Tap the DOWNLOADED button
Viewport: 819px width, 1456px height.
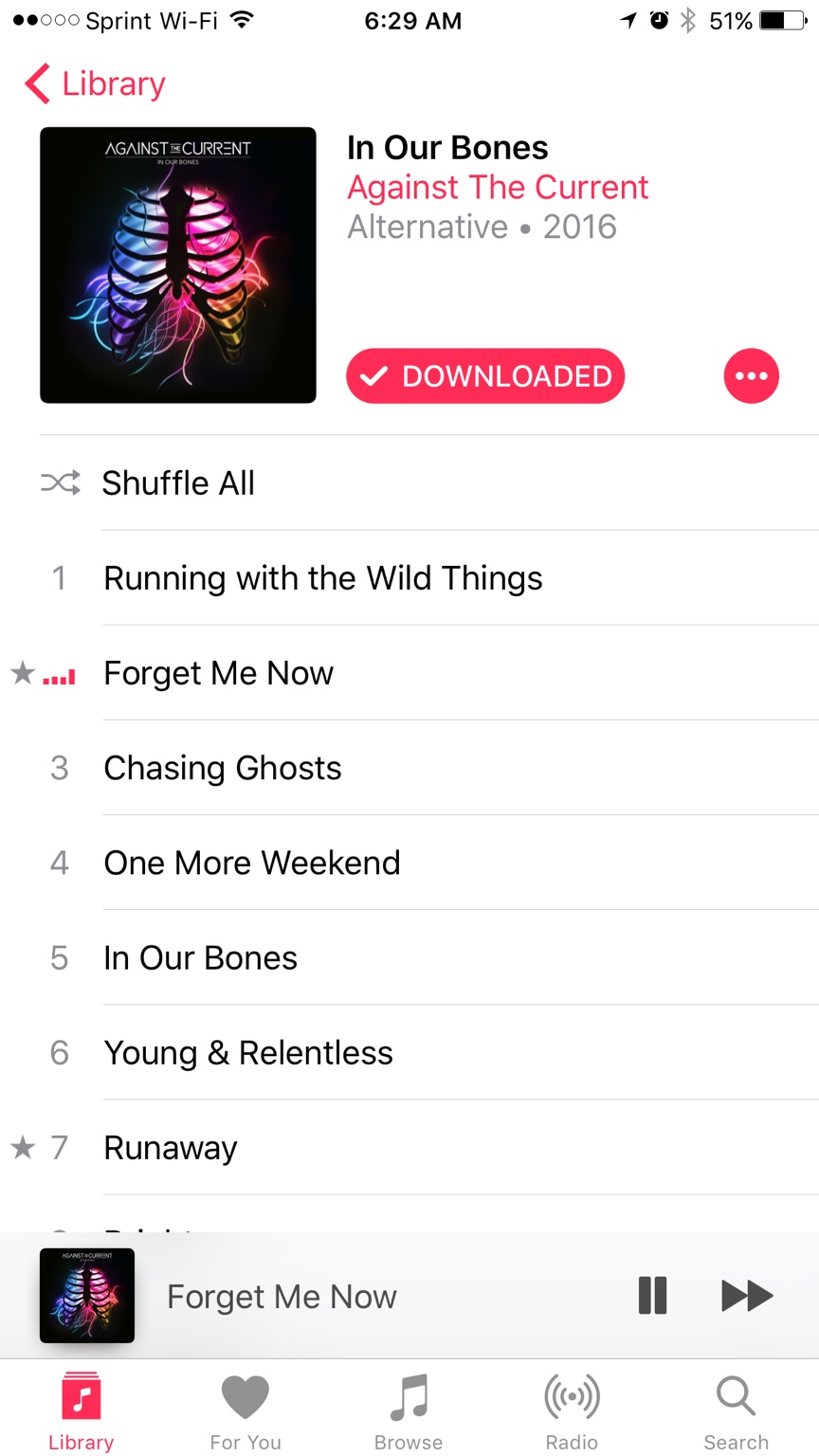(485, 376)
